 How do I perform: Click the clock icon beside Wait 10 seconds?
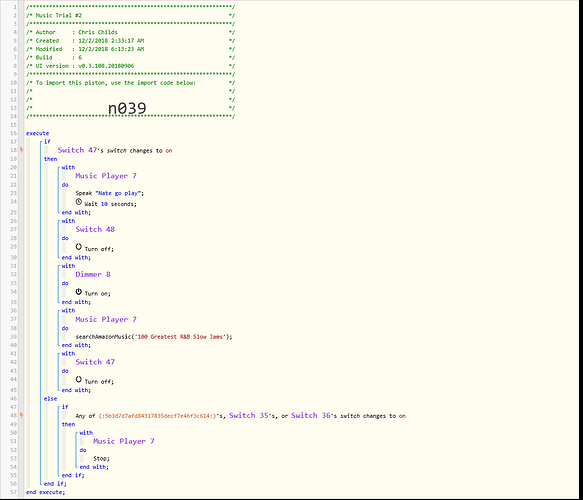click(78, 202)
